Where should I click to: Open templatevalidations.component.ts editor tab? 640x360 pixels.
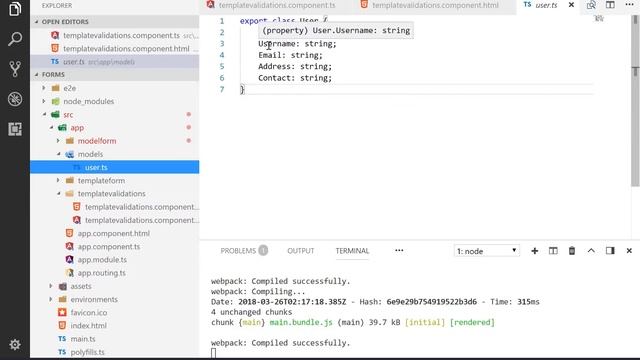(271, 5)
